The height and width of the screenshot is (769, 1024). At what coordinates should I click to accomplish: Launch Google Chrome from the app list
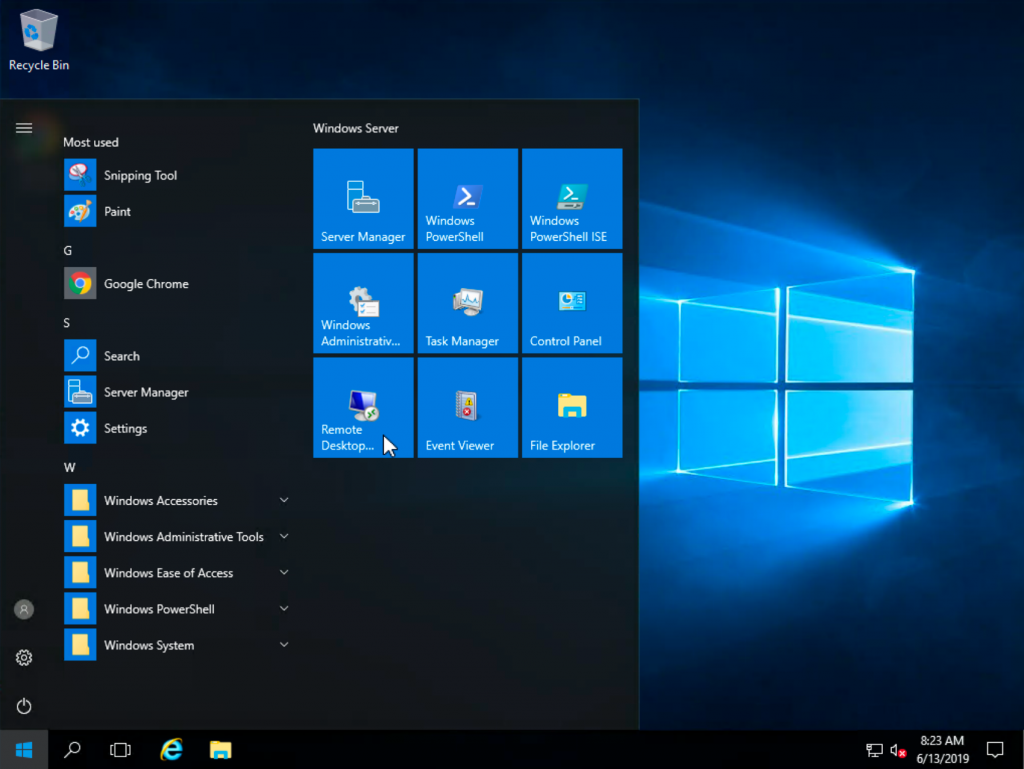178,283
